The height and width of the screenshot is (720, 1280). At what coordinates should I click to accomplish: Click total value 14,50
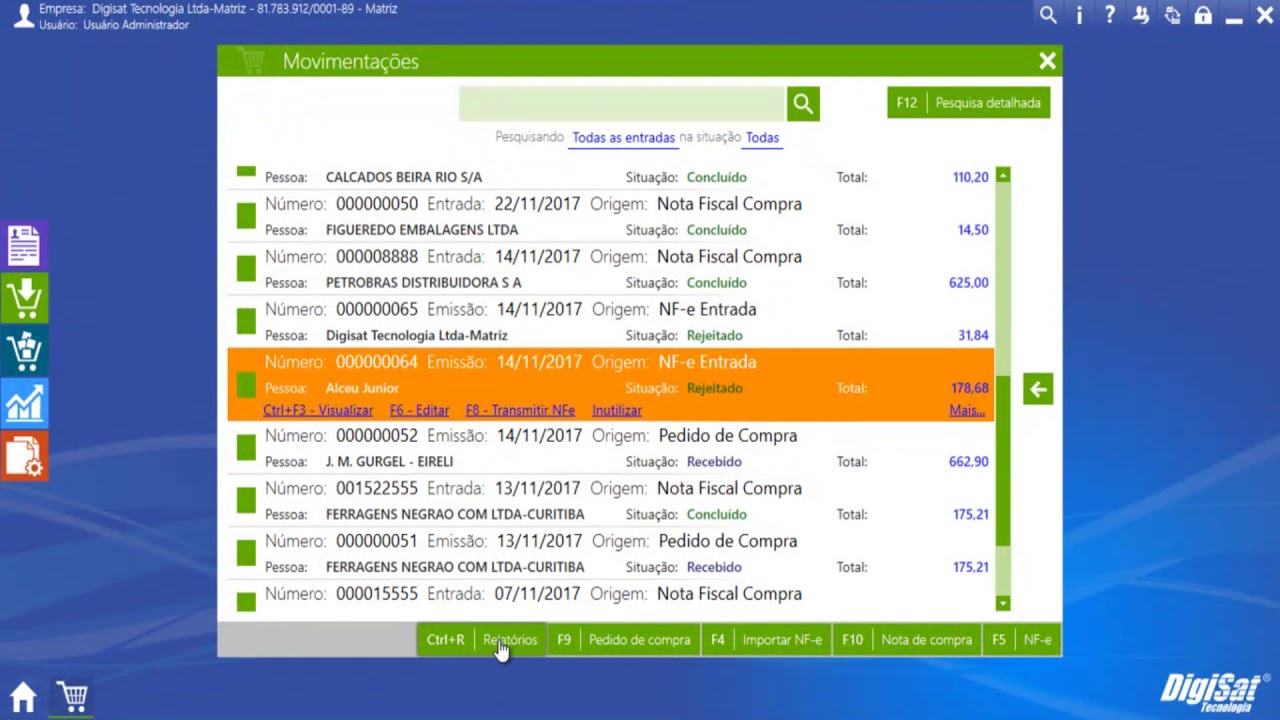[973, 230]
